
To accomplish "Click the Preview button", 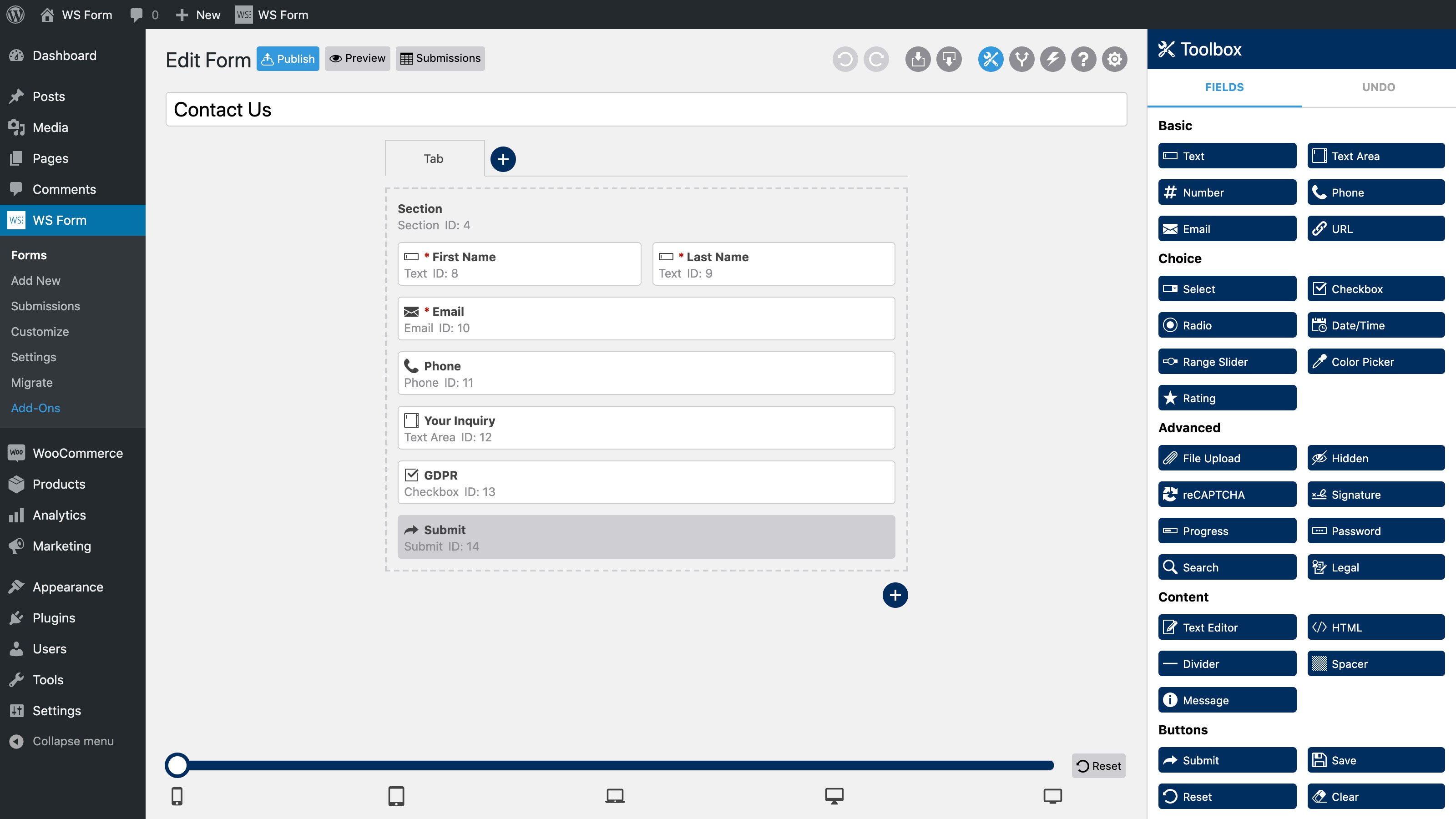I will pyautogui.click(x=357, y=59).
